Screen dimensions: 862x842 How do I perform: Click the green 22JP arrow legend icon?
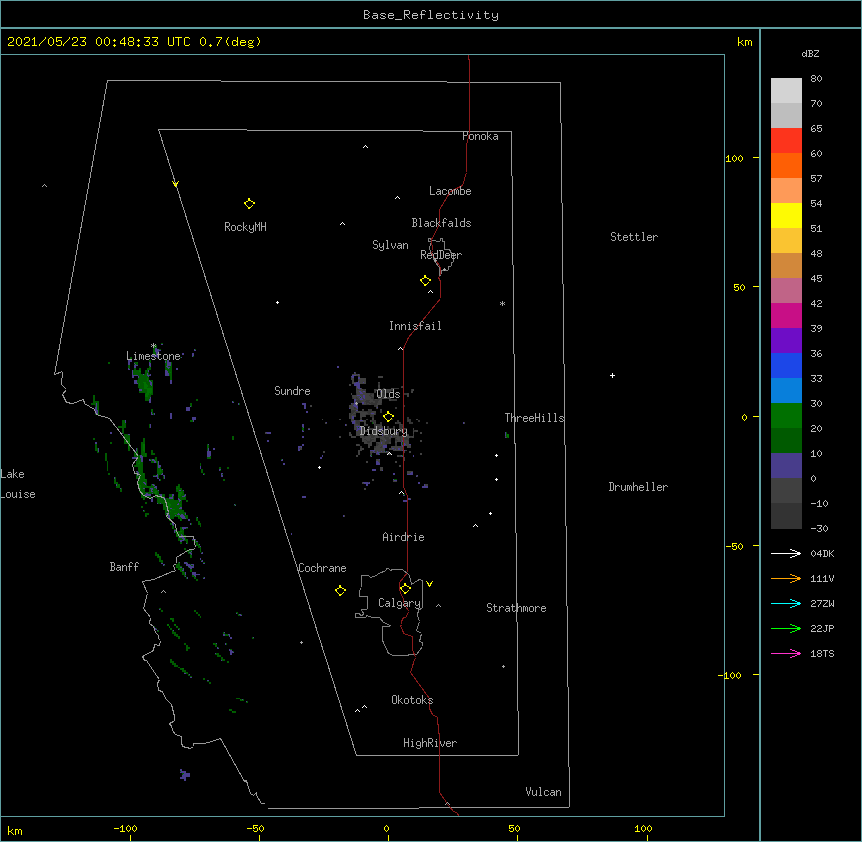786,628
